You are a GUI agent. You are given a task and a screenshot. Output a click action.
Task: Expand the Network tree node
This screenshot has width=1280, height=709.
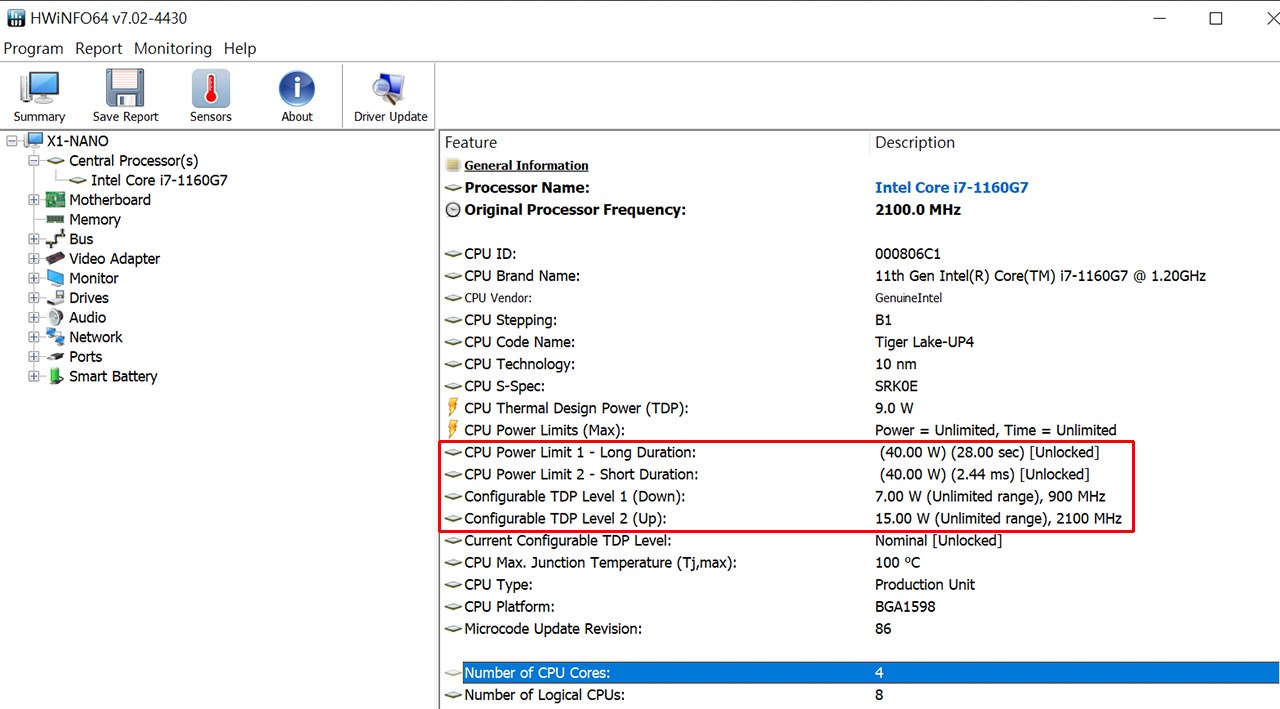click(x=34, y=337)
